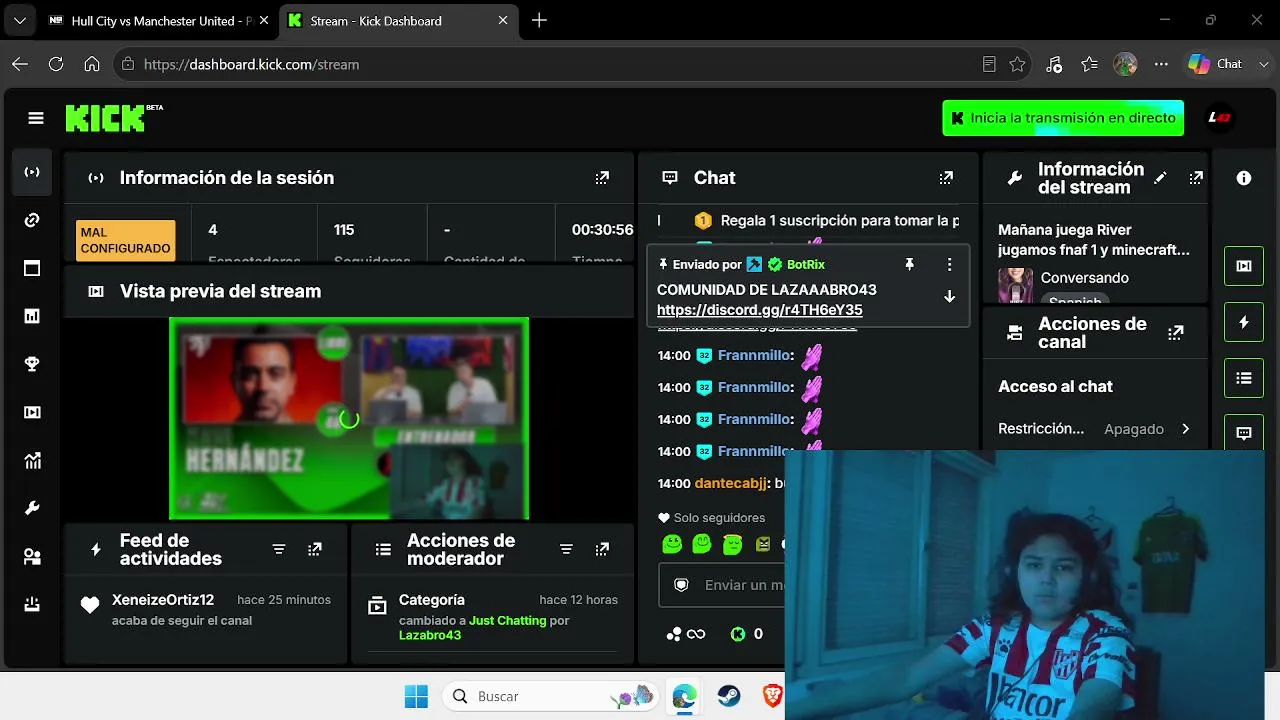Unpin the BotRix pinned message
Screen dimensions: 1280x720
click(909, 265)
